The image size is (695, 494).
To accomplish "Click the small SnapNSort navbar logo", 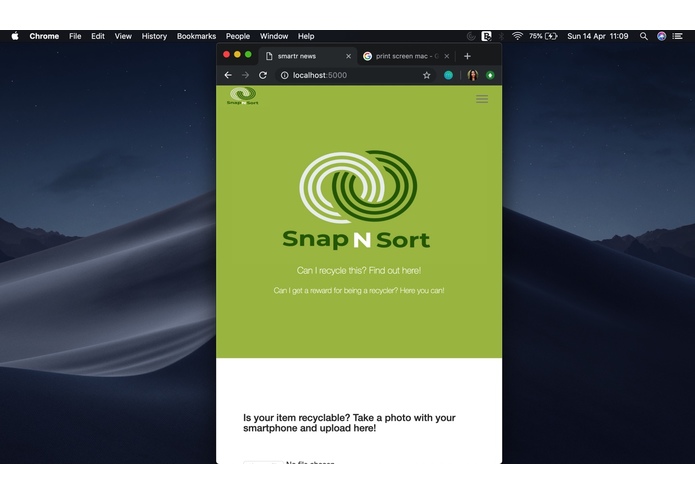I will click(242, 96).
